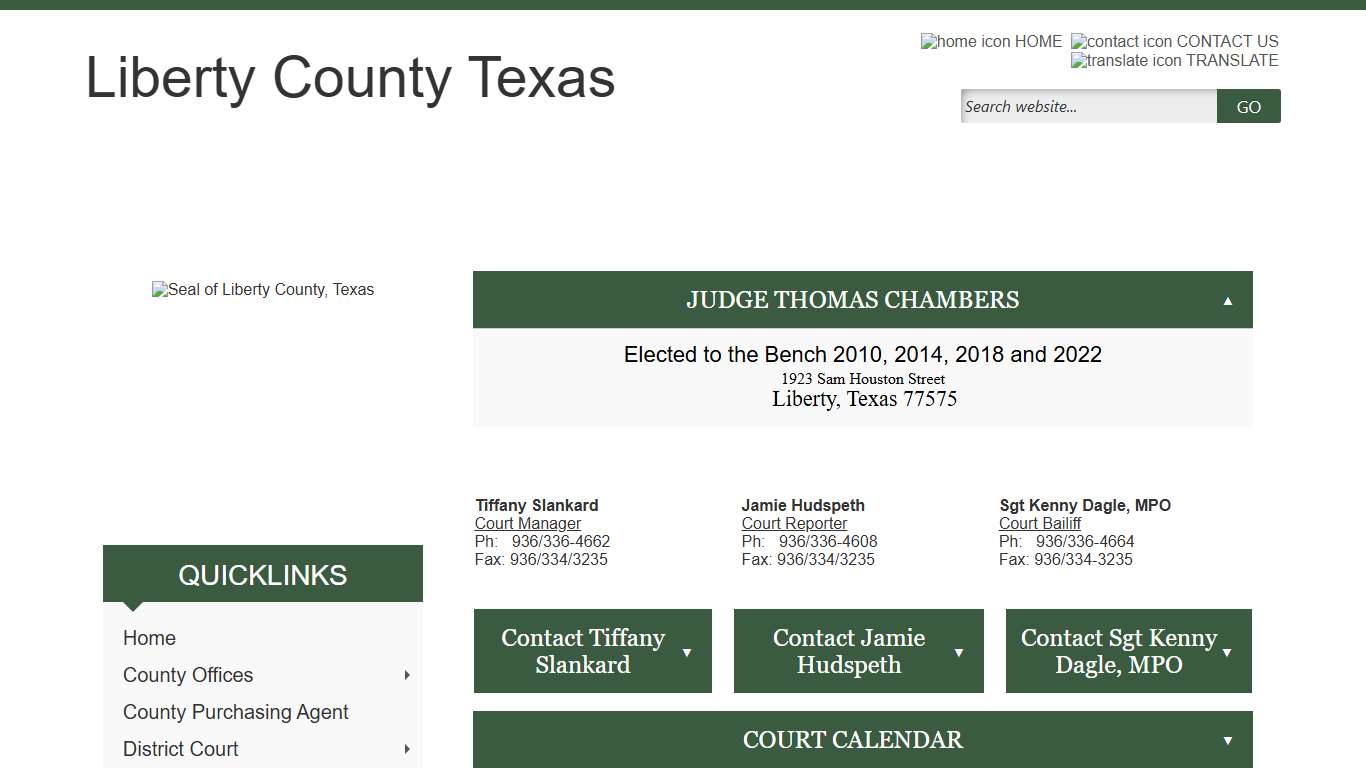Open Contact Jamie Hudspeth dropdown
The image size is (1366, 768).
[x=959, y=652]
